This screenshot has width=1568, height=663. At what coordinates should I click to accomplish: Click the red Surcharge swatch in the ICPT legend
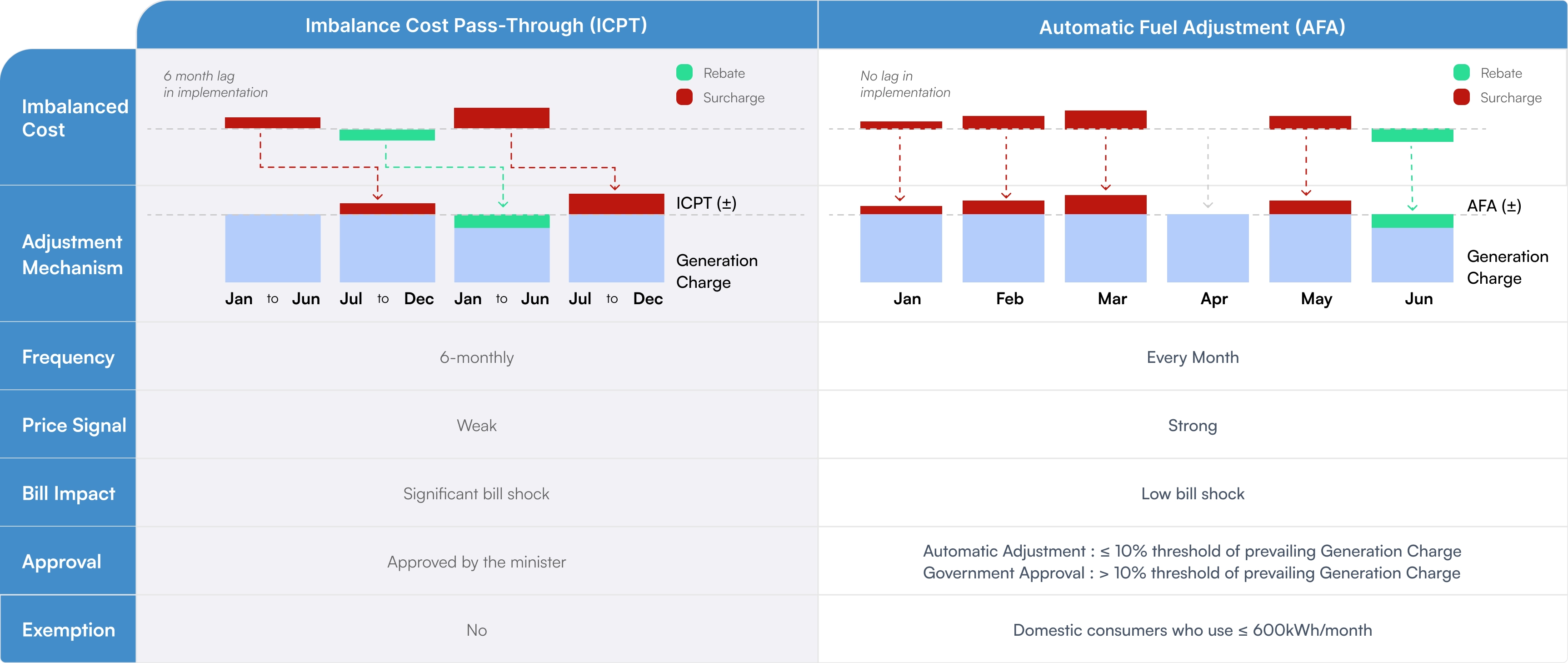tap(684, 97)
